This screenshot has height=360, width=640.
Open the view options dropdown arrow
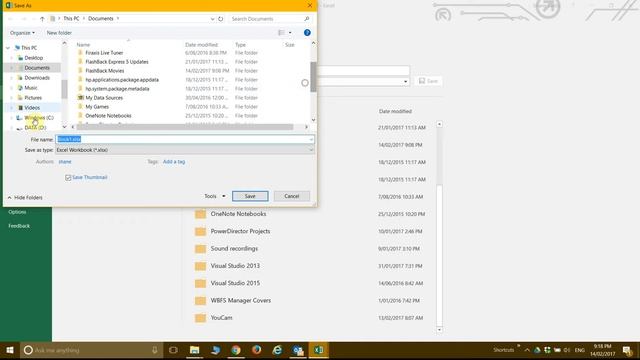pos(290,33)
